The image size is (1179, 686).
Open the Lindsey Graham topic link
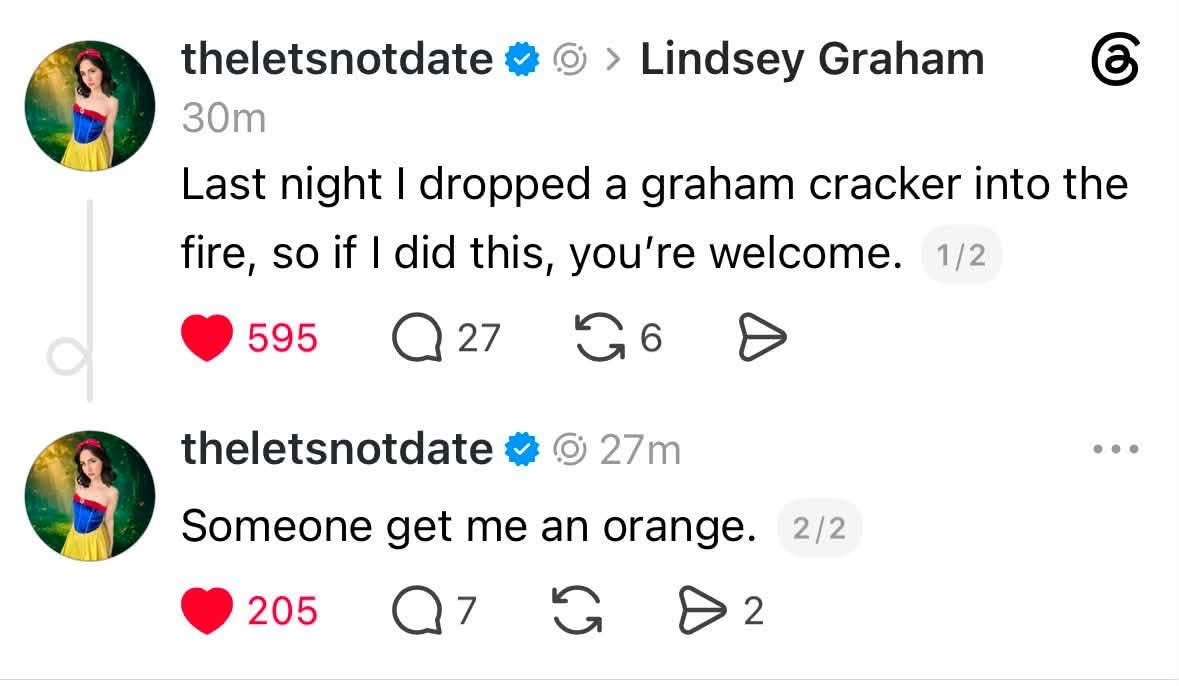click(812, 59)
